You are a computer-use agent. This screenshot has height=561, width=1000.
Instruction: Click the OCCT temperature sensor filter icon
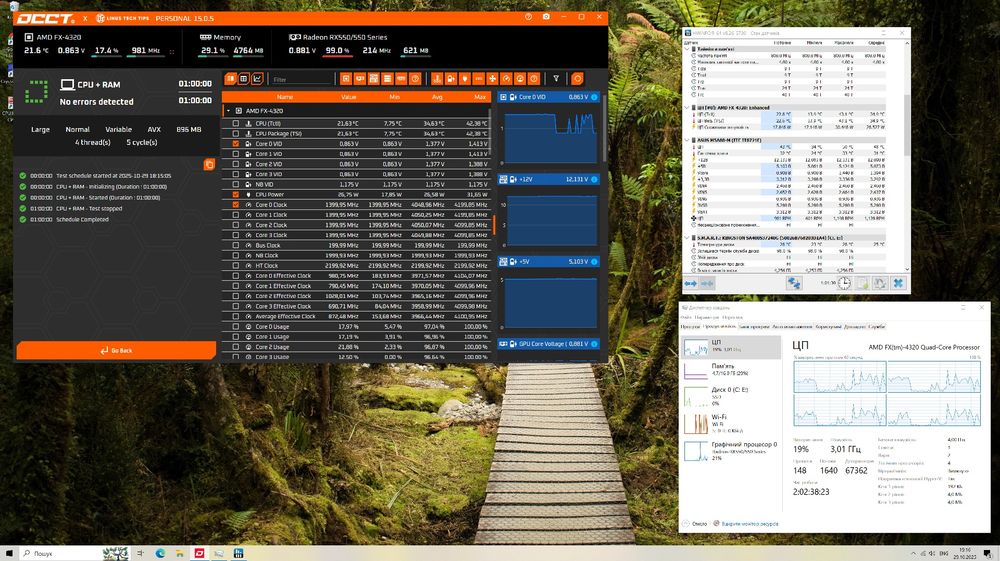[x=437, y=79]
